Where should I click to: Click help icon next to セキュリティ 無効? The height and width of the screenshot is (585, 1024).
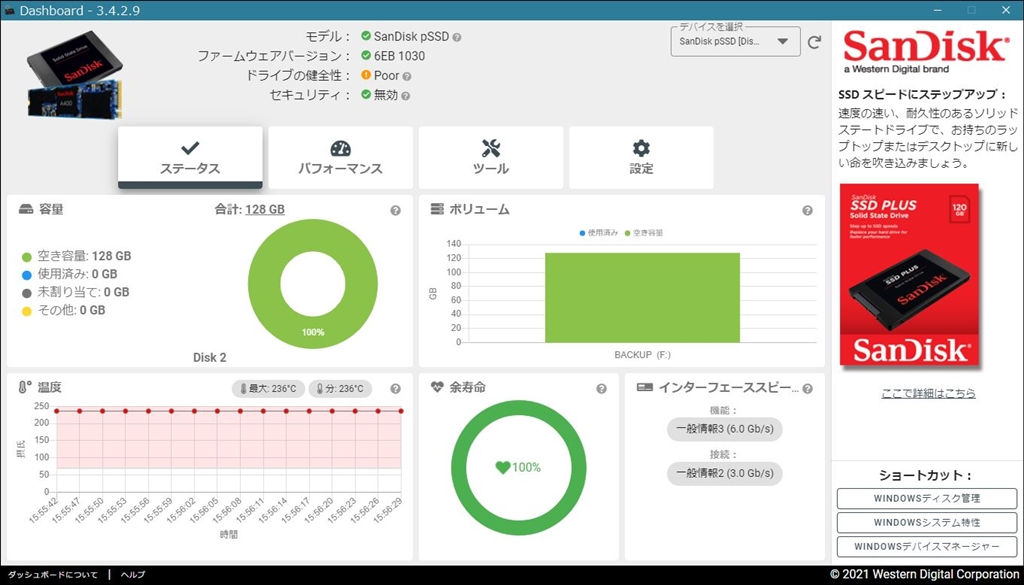pos(406,96)
